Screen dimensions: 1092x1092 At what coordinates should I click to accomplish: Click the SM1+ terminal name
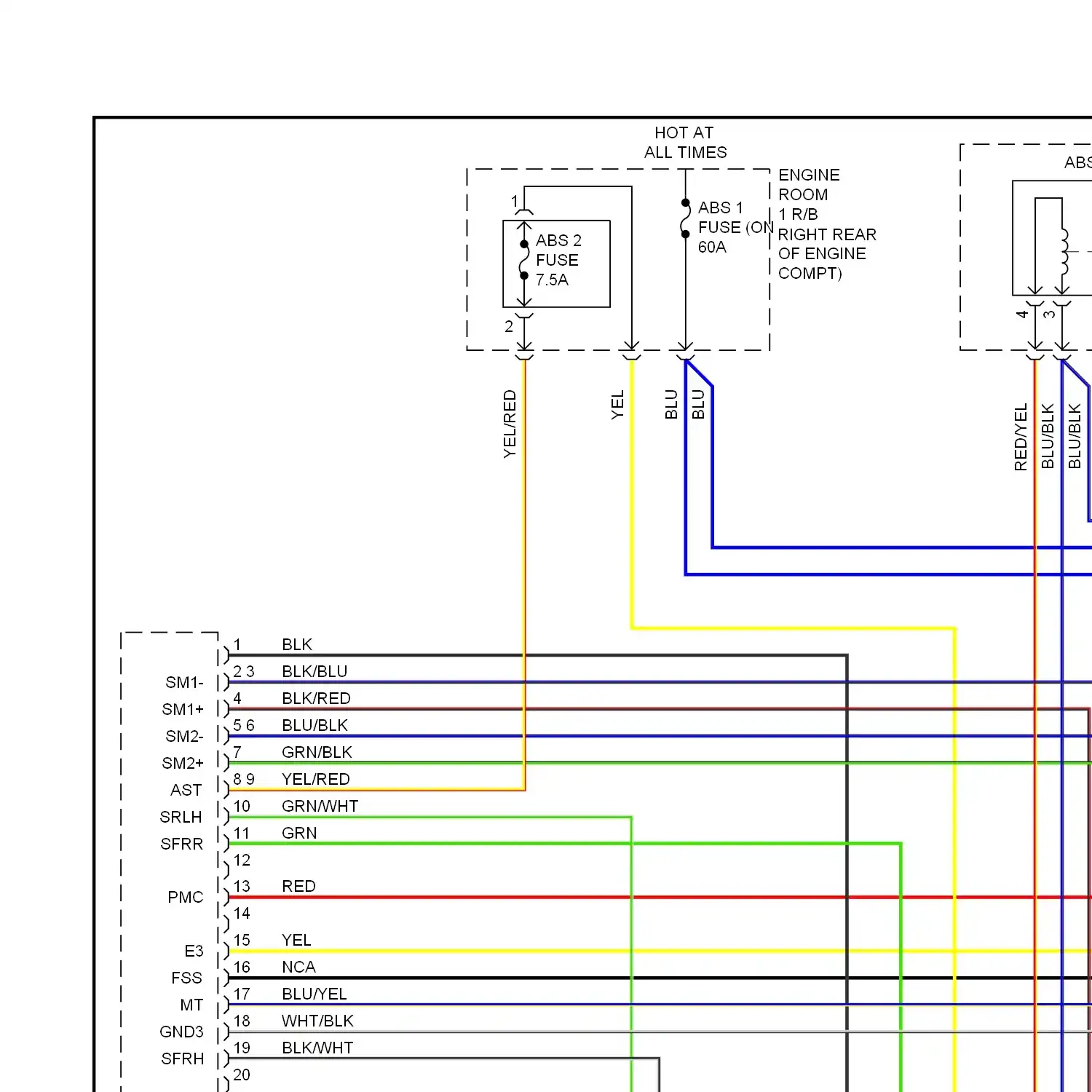[183, 709]
